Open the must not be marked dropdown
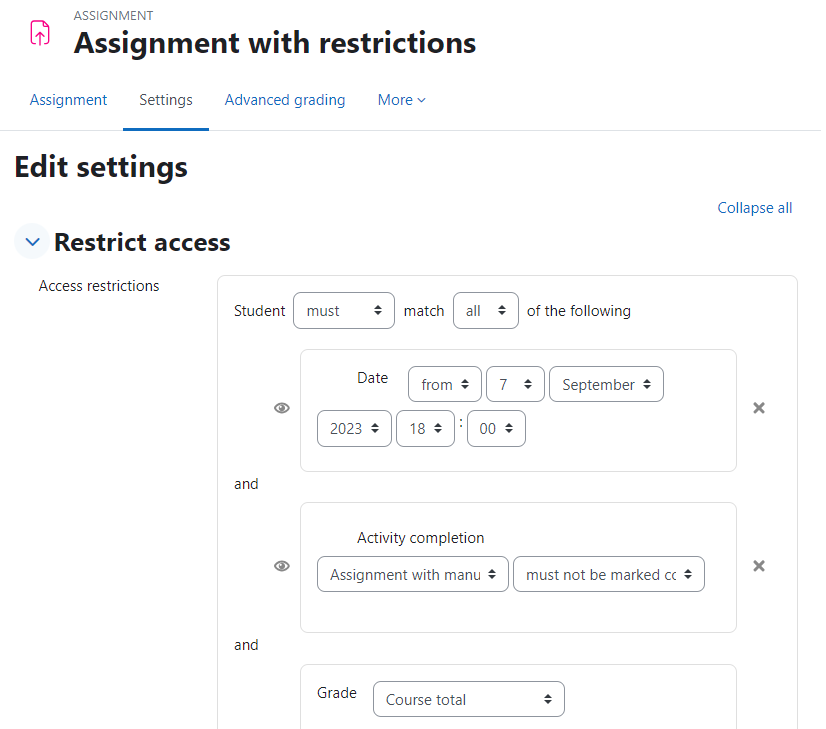The image size is (826, 729). (609, 574)
